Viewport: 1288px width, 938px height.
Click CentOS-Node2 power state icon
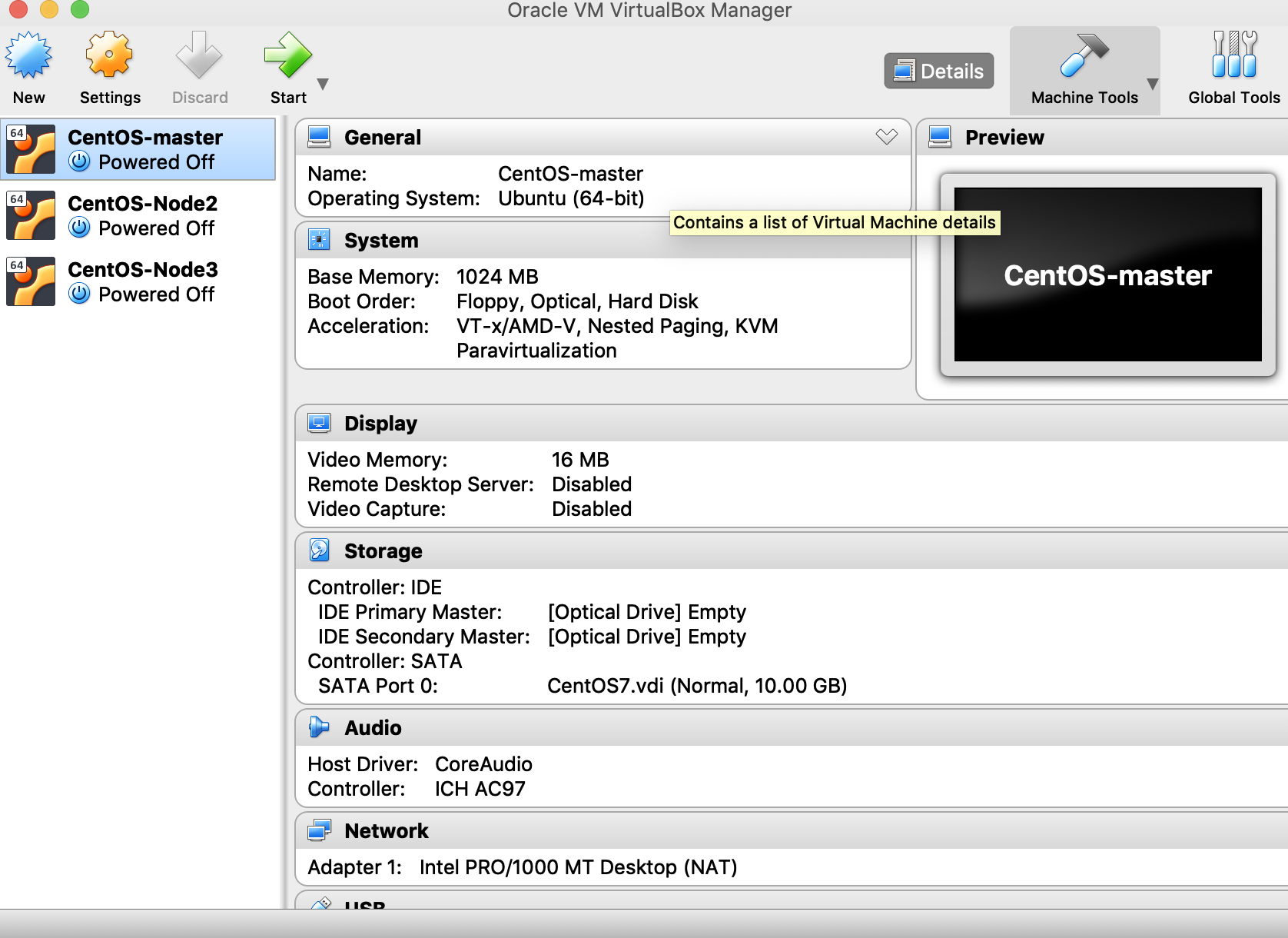[79, 228]
